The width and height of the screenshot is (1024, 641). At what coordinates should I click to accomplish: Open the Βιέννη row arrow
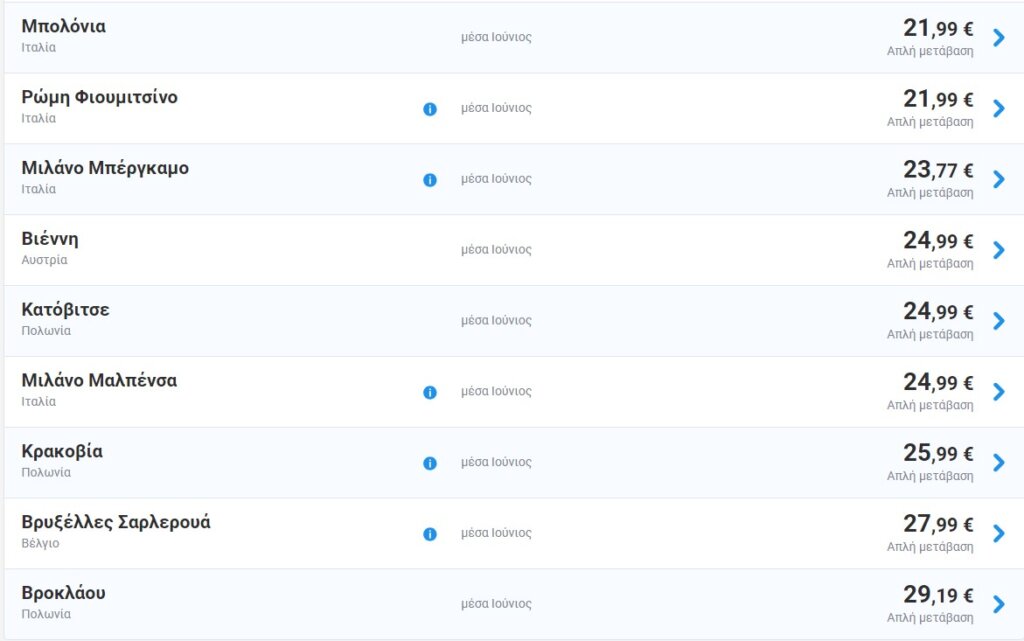(998, 251)
